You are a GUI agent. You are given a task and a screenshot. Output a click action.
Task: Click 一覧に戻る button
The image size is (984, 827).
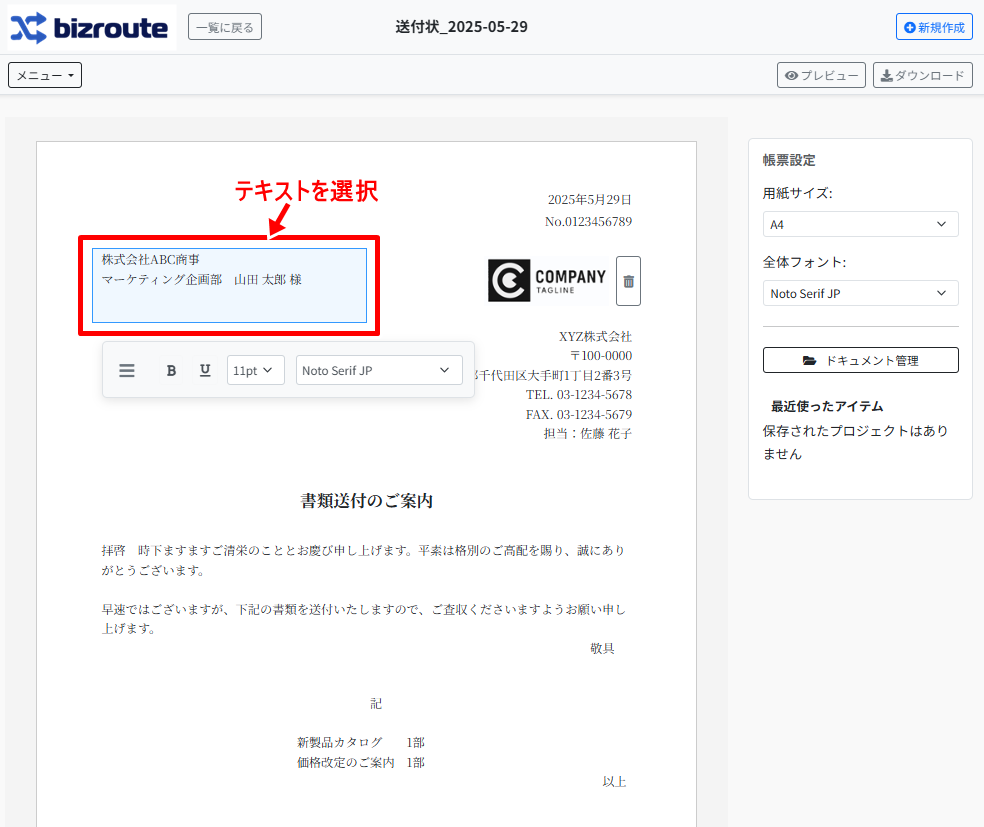click(225, 27)
